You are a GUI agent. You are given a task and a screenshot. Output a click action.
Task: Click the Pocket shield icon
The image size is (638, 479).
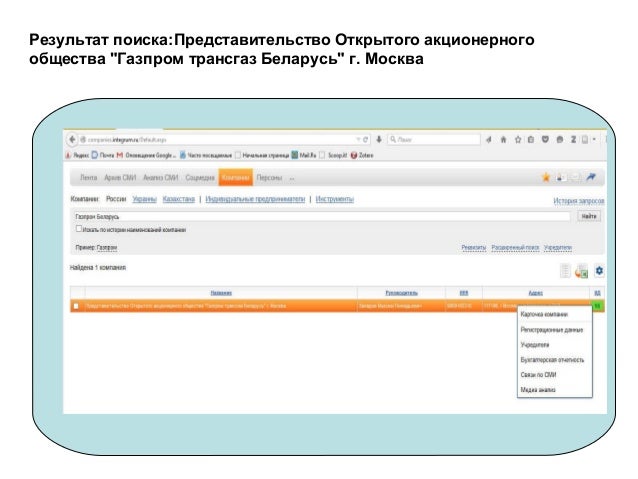(545, 140)
